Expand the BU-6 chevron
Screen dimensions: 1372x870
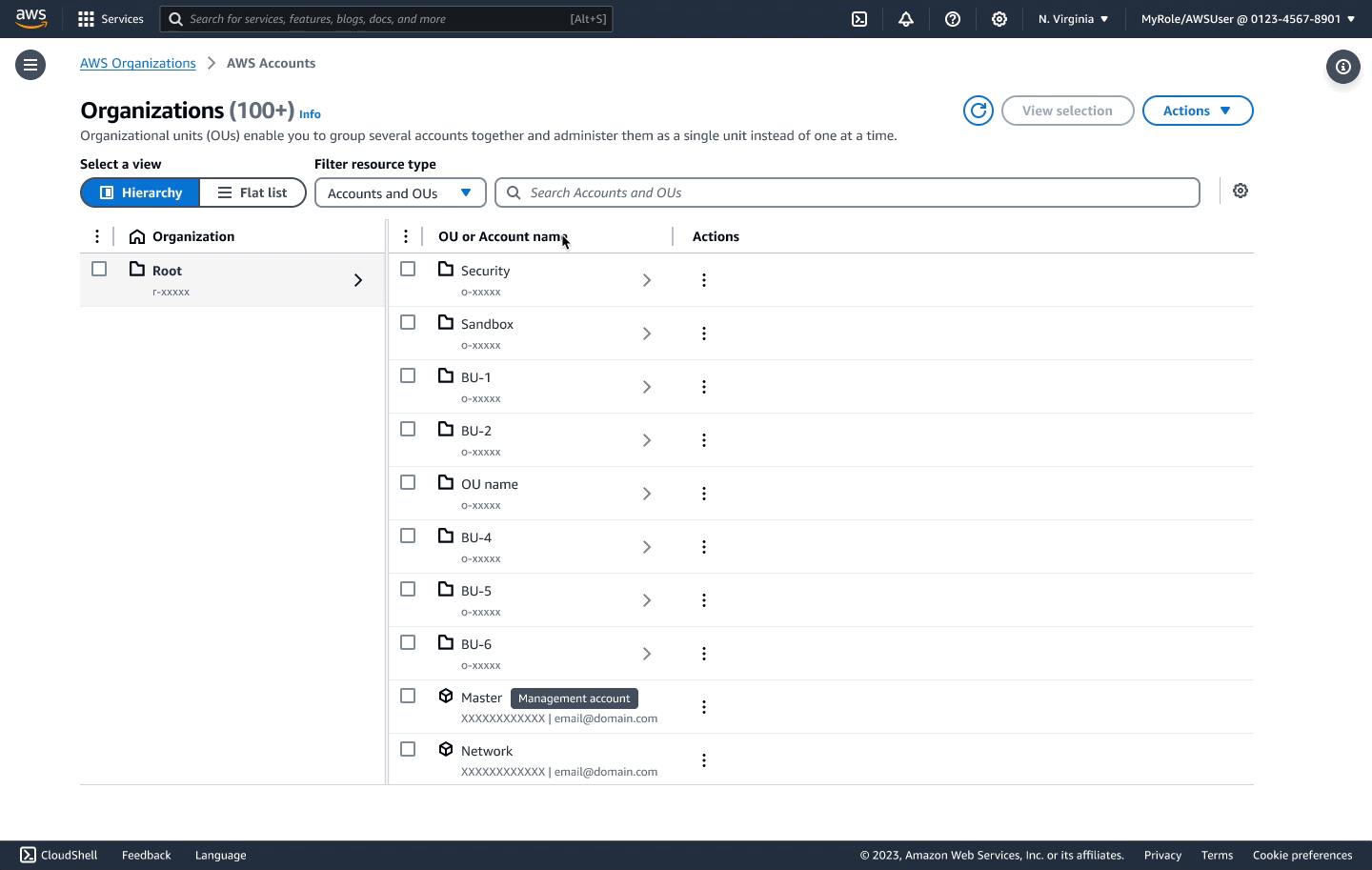click(647, 654)
